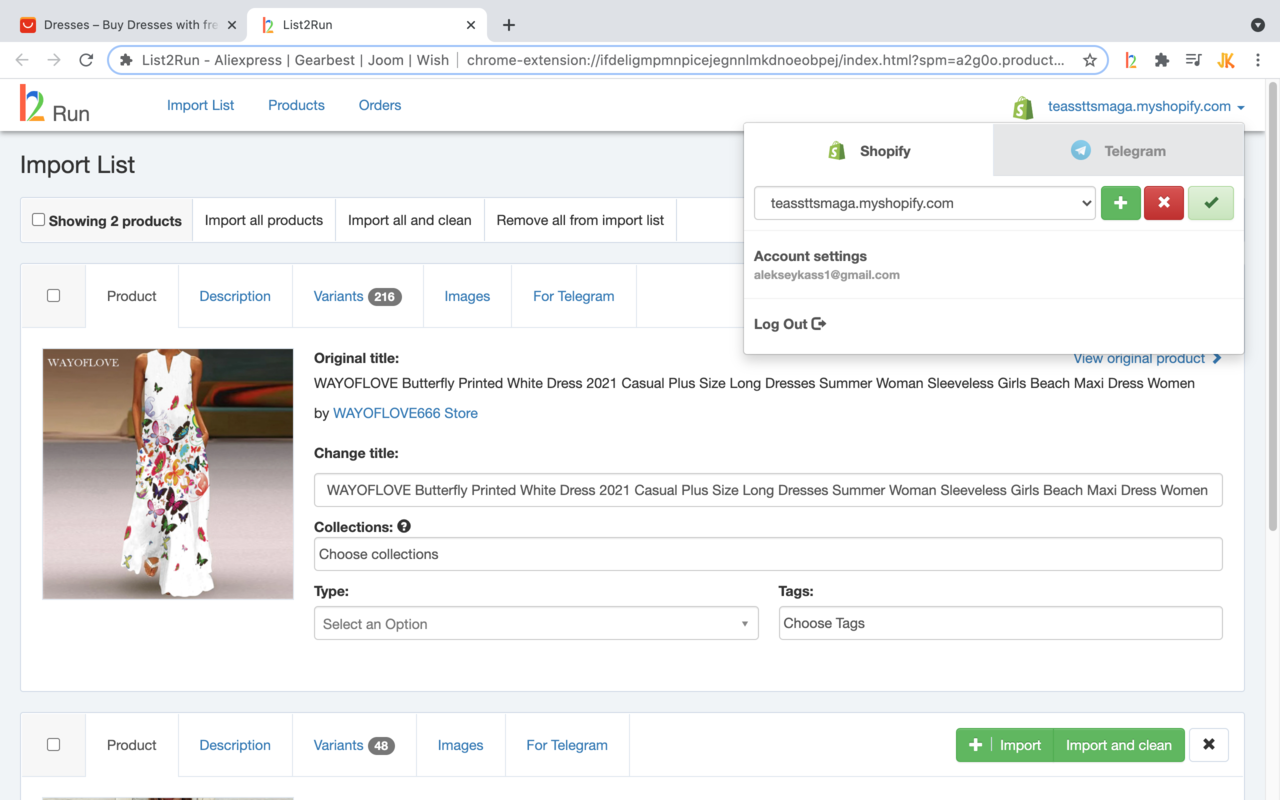1280x800 pixels.
Task: Open the Images tab of second product
Action: 461,745
